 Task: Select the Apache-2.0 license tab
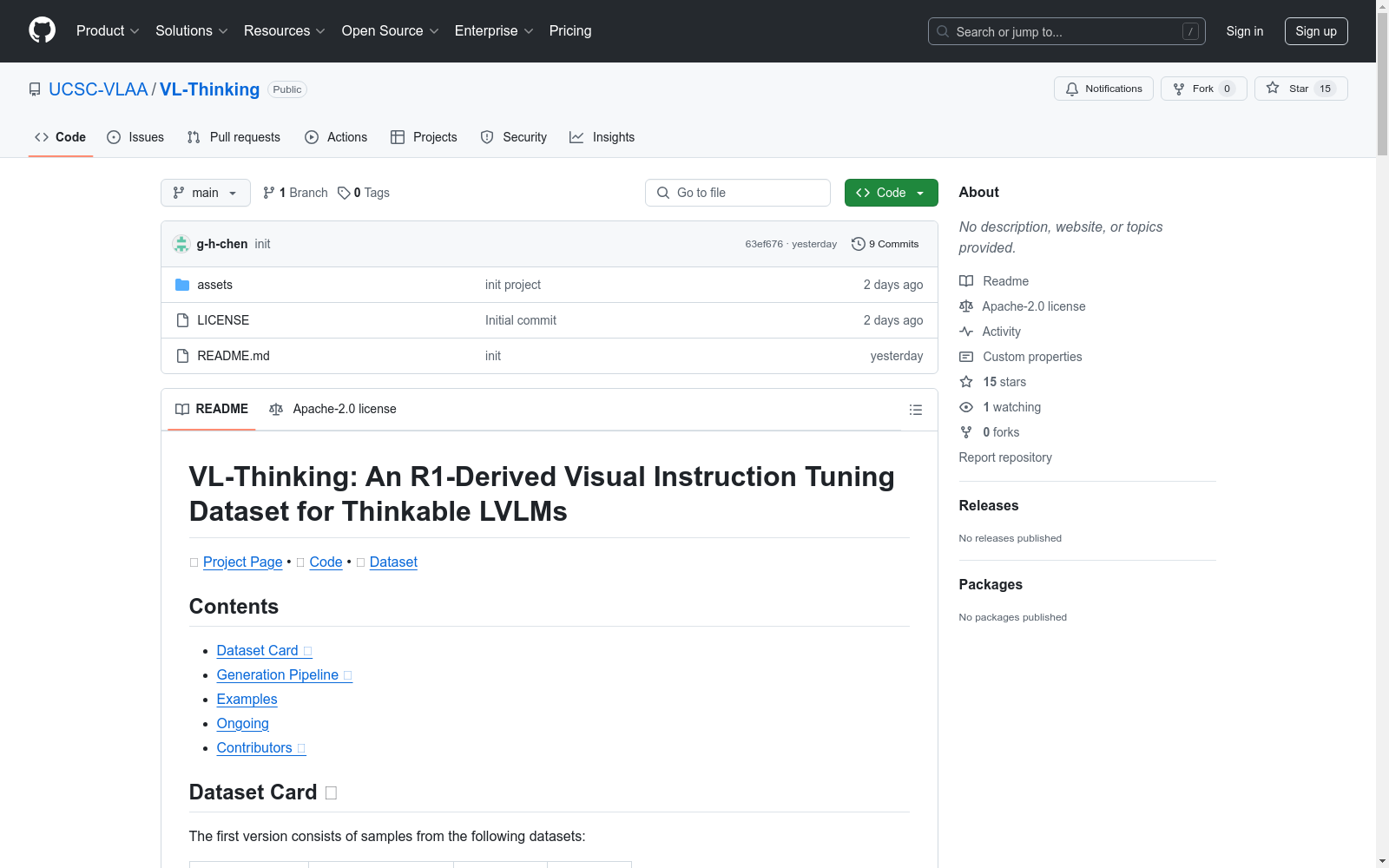[x=333, y=409]
